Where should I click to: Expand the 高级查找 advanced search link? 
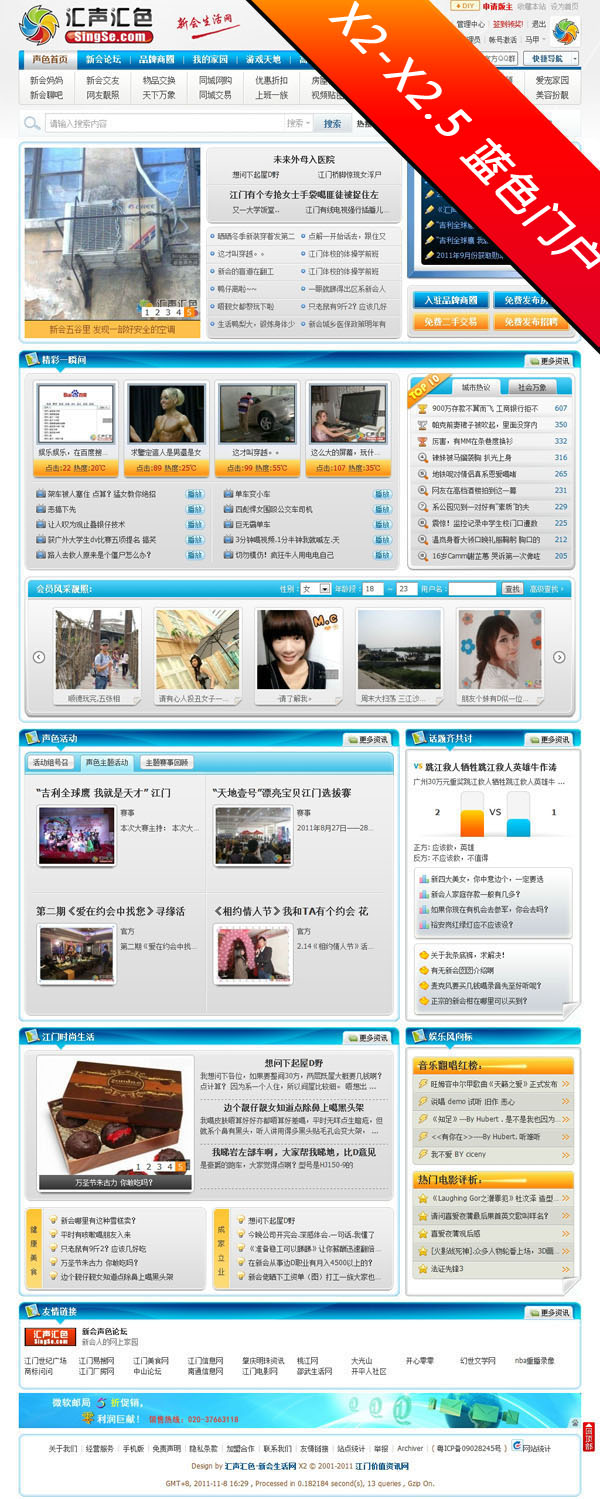[x=547, y=589]
